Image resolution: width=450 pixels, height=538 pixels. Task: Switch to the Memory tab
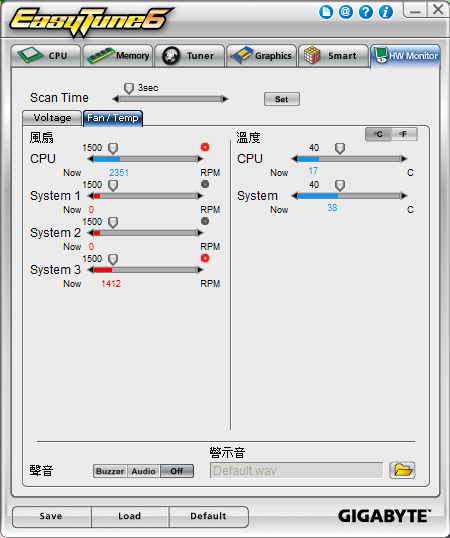click(x=118, y=56)
